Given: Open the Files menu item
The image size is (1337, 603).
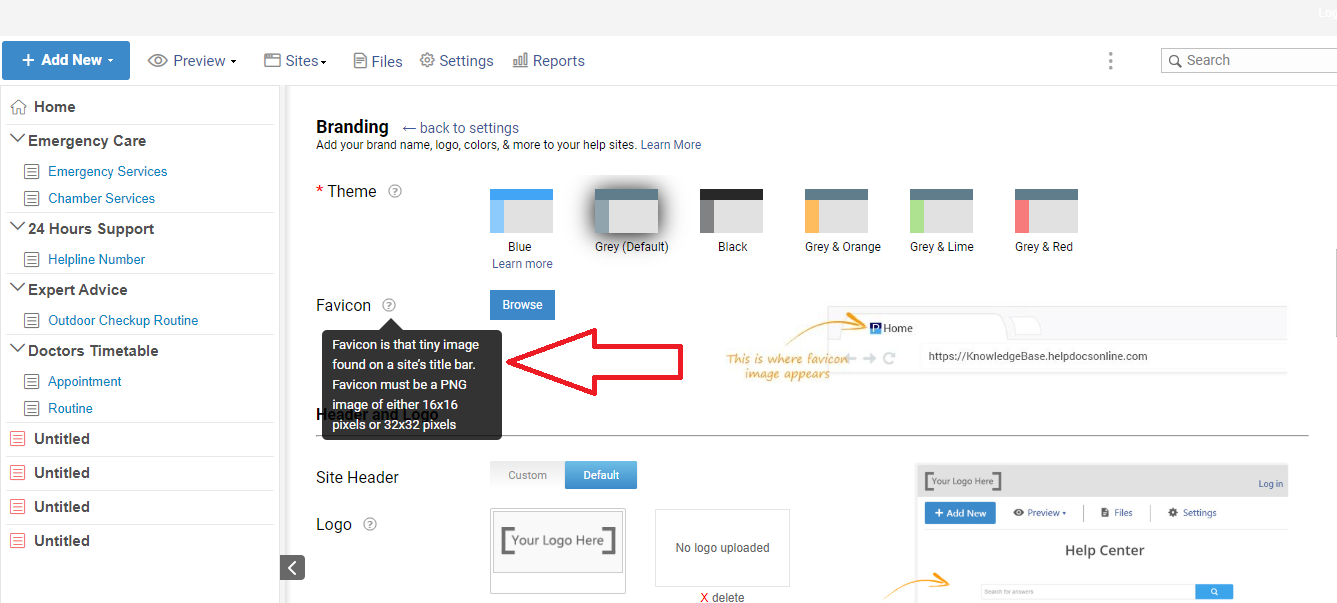Looking at the screenshot, I should click(378, 61).
